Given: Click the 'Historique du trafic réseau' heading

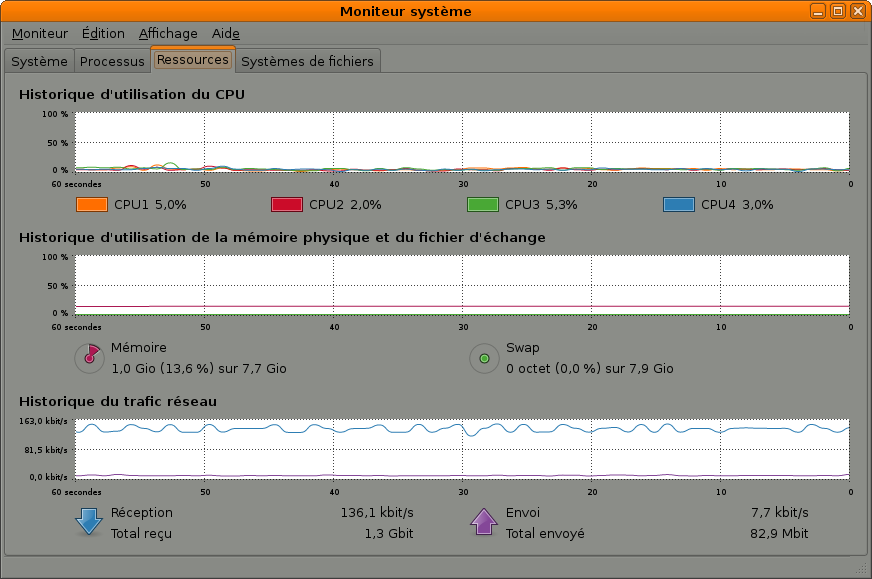Looking at the screenshot, I should point(118,402).
